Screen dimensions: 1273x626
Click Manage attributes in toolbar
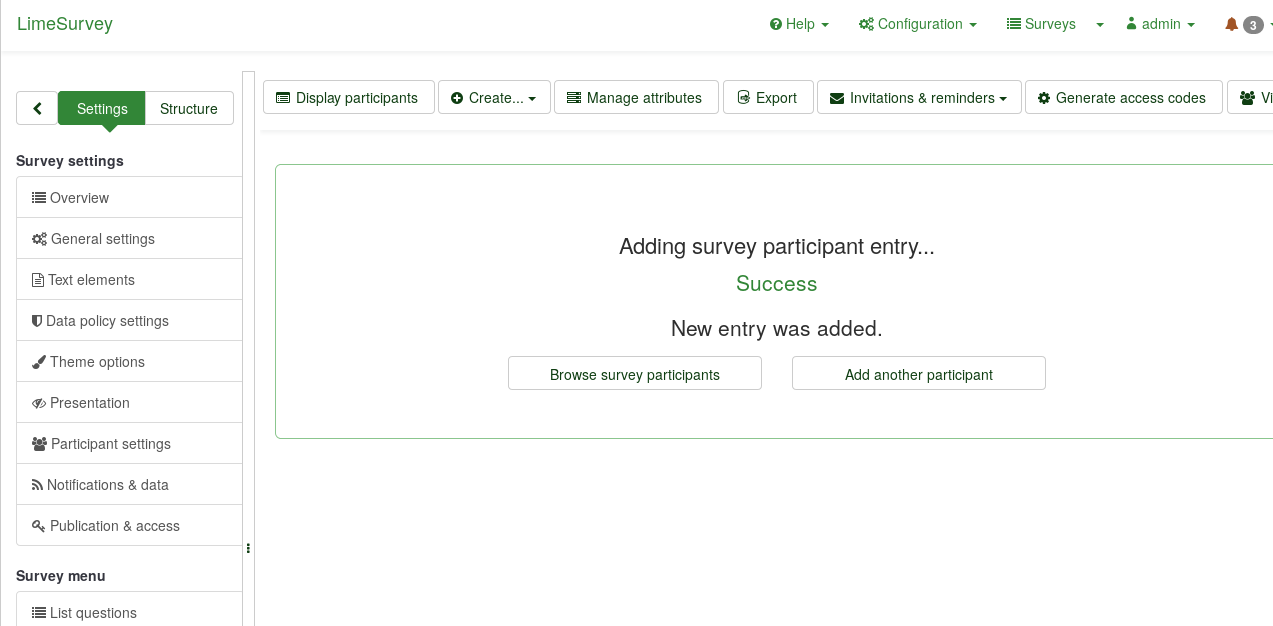pyautogui.click(x=636, y=98)
